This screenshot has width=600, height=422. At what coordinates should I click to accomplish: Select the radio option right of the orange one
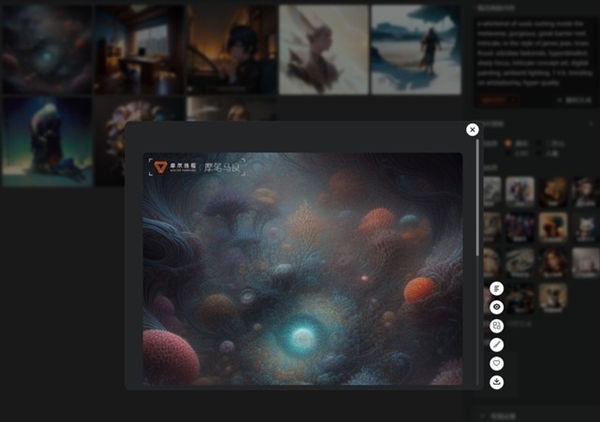pyautogui.click(x=540, y=143)
